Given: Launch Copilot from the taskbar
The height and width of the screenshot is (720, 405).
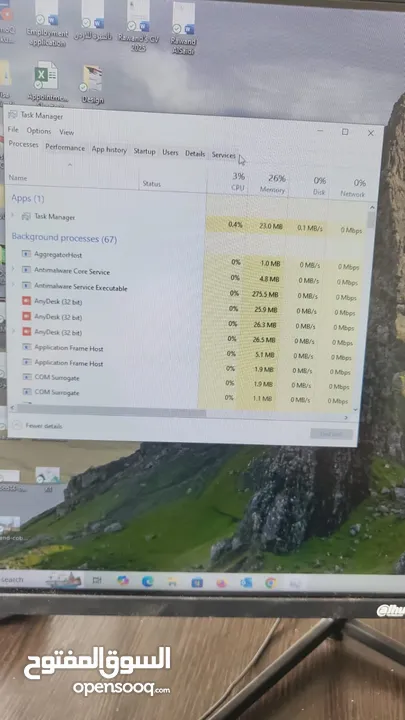Looking at the screenshot, I should (123, 581).
